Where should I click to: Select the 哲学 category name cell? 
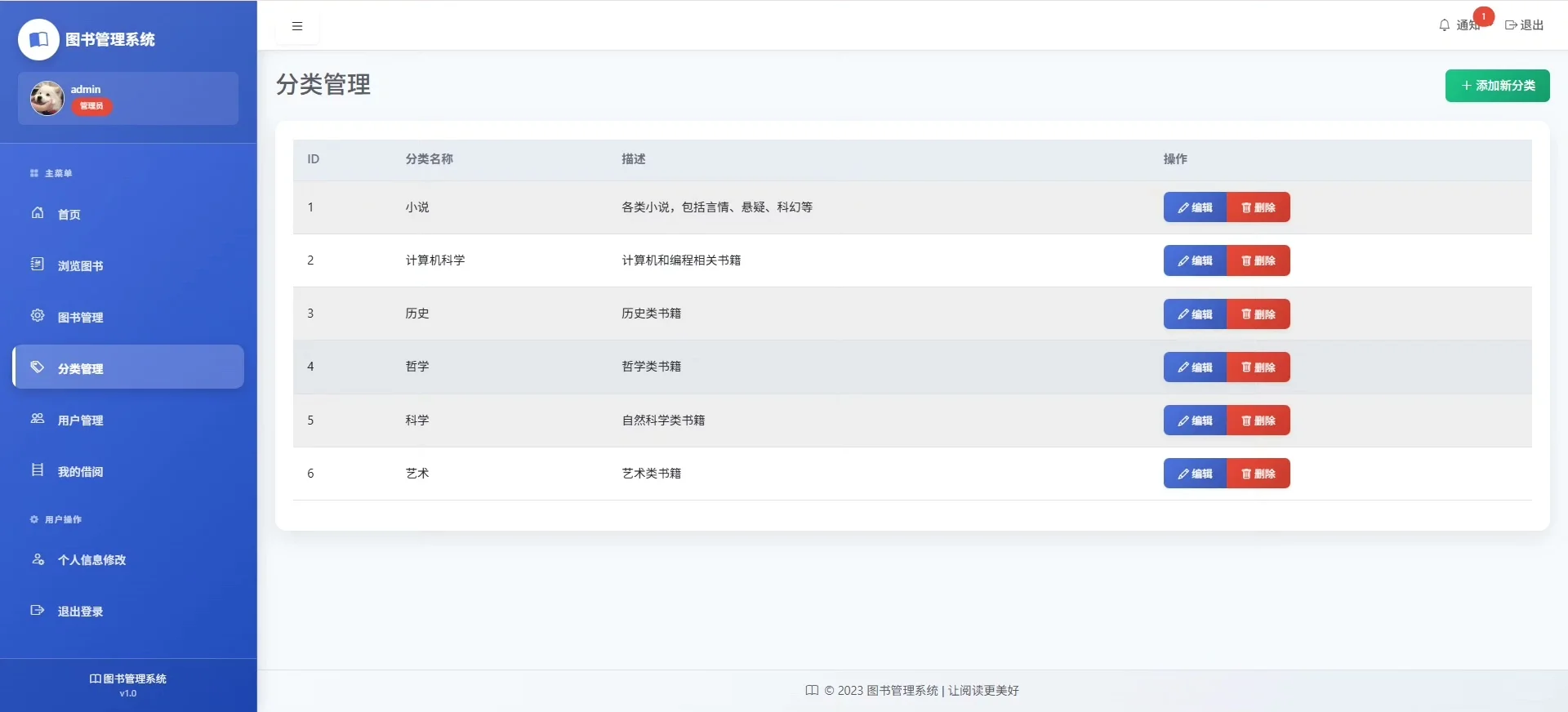pos(417,367)
